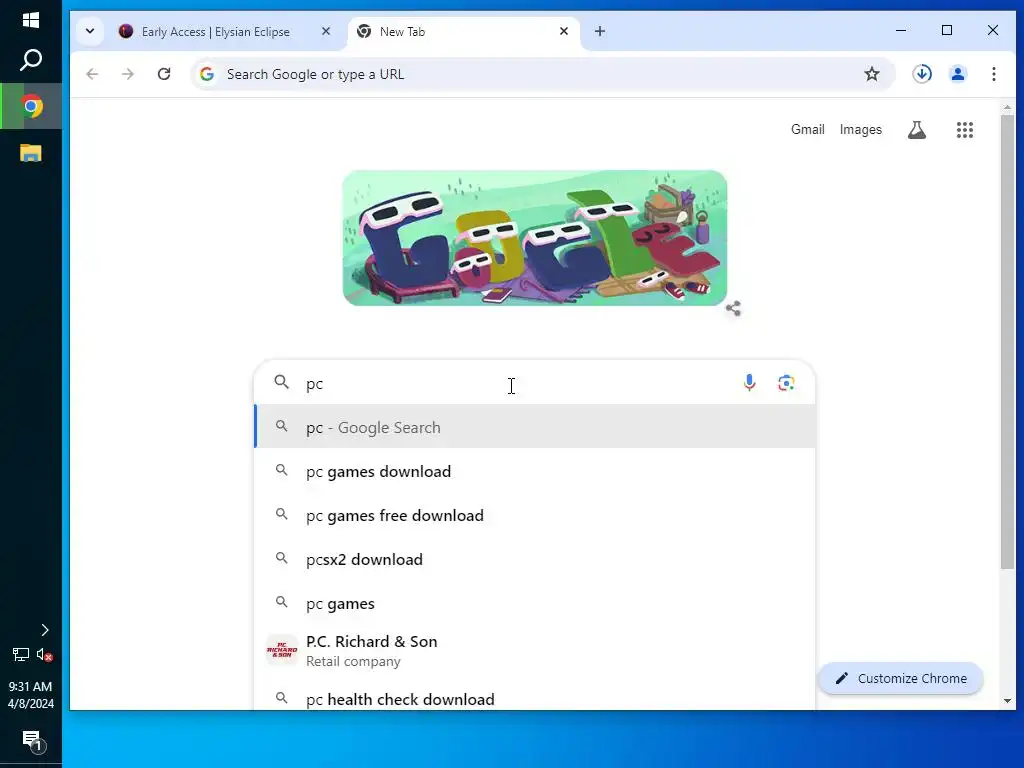
Task: Open the Windows Start menu
Action: [x=31, y=20]
